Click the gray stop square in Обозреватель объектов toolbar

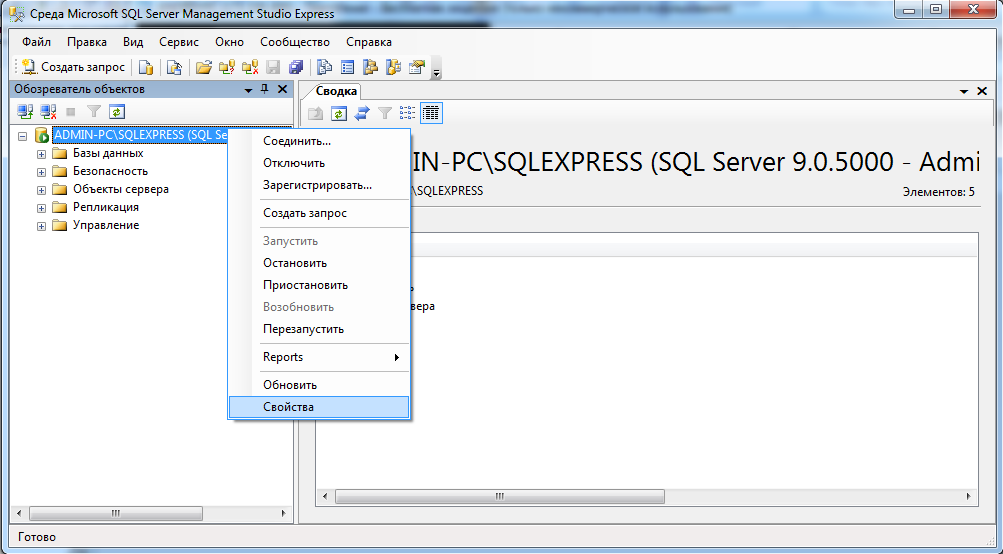pos(71,112)
